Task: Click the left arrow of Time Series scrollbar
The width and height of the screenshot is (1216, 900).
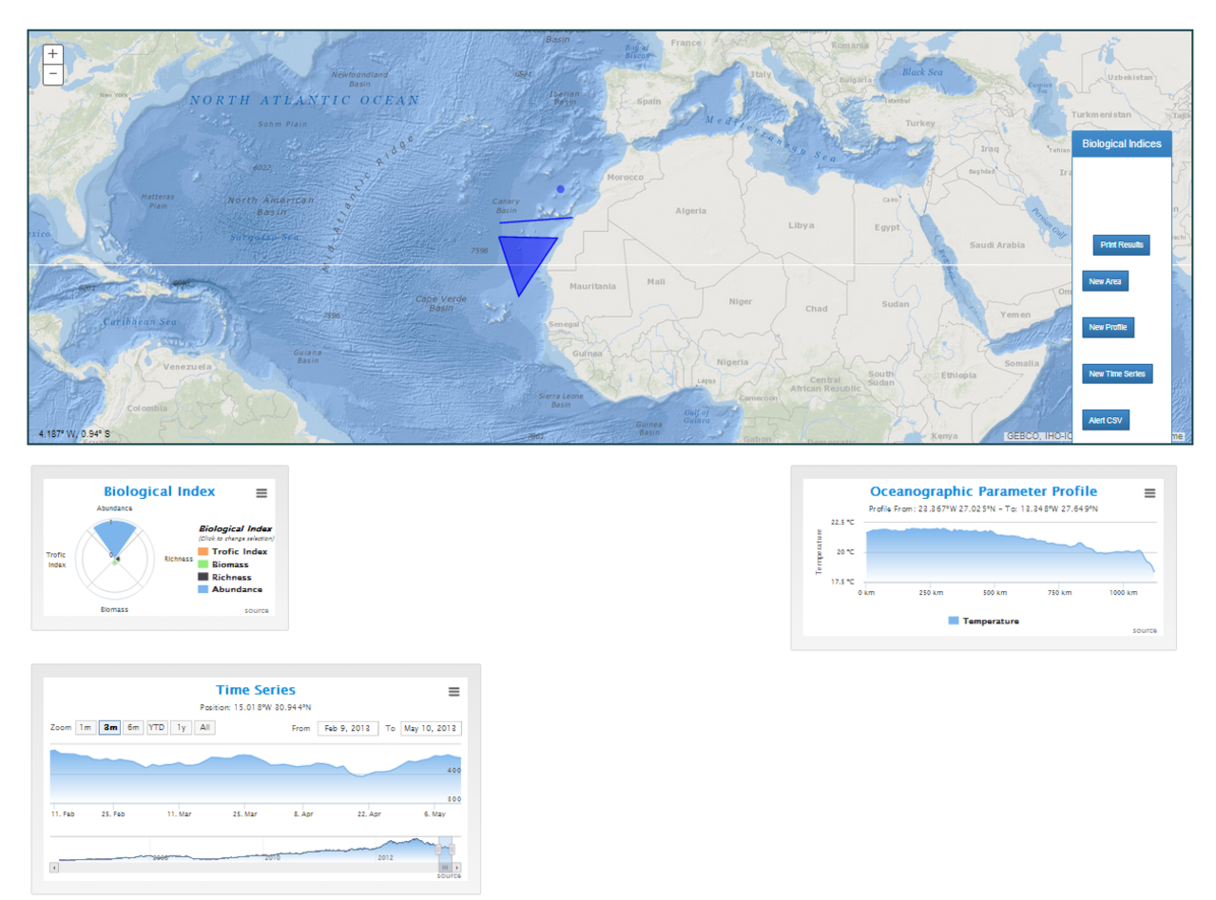Action: pyautogui.click(x=54, y=867)
